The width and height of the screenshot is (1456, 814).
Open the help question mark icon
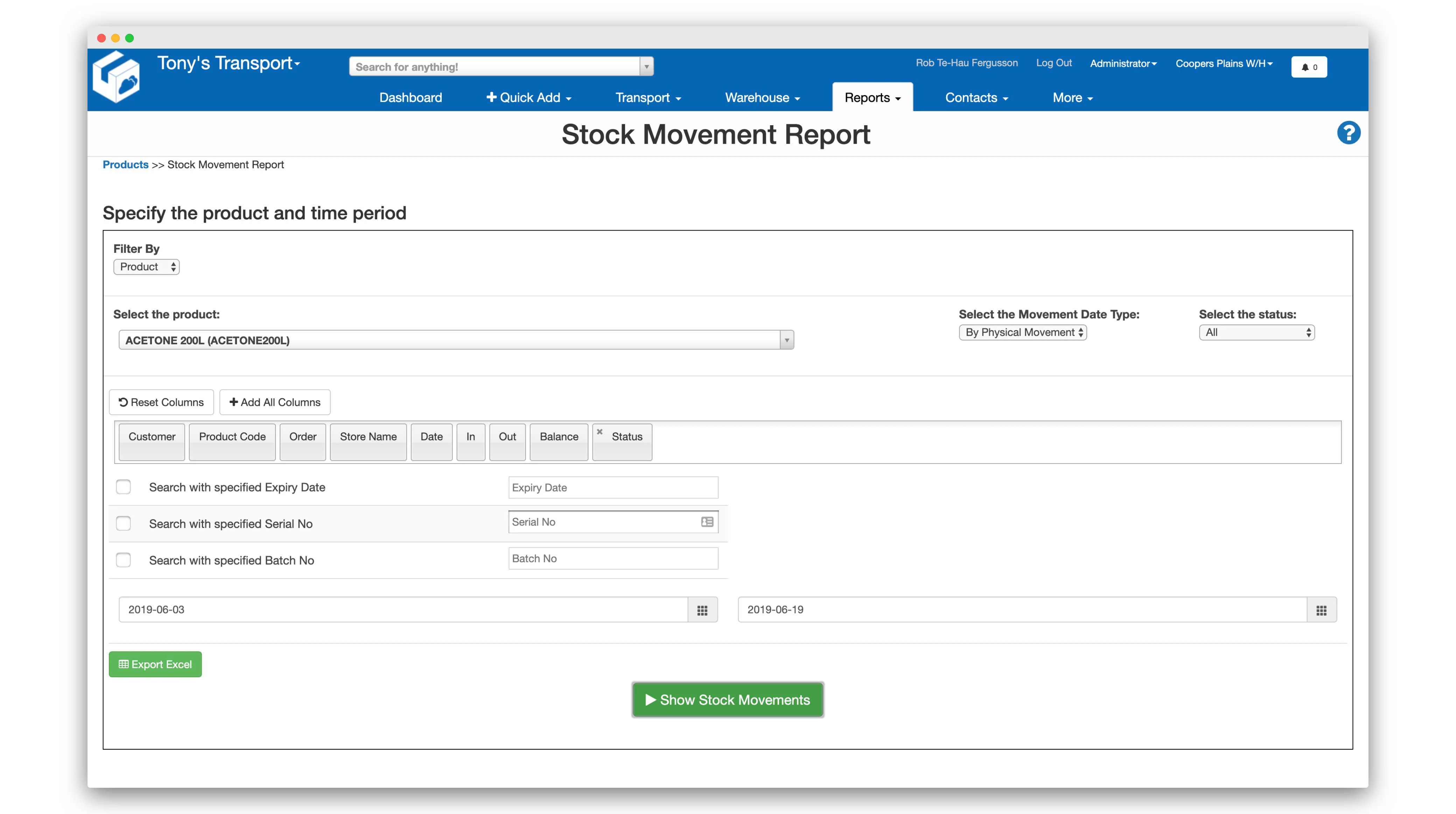1349,132
